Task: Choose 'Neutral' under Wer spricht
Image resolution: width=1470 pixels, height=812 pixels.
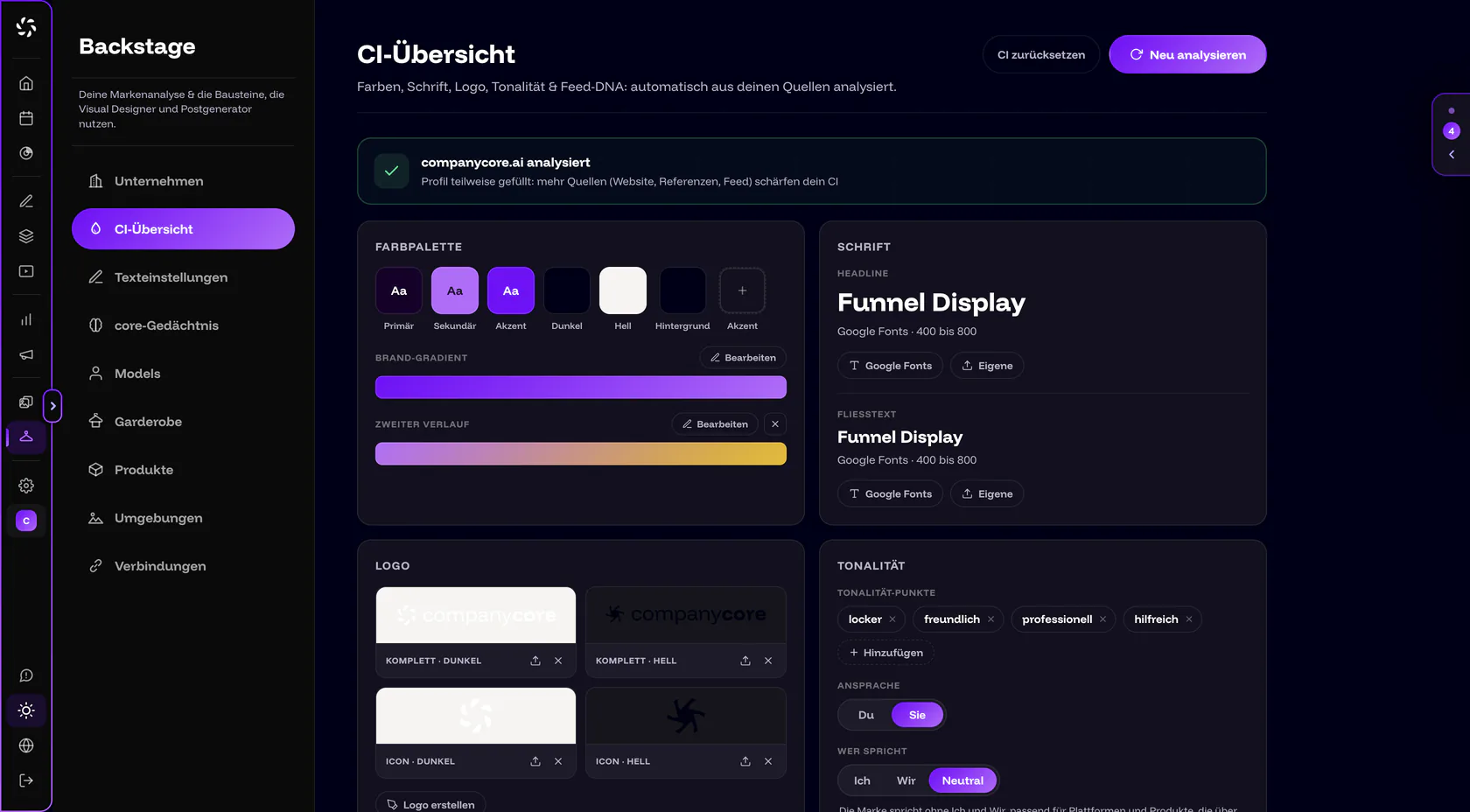Action: [x=962, y=780]
